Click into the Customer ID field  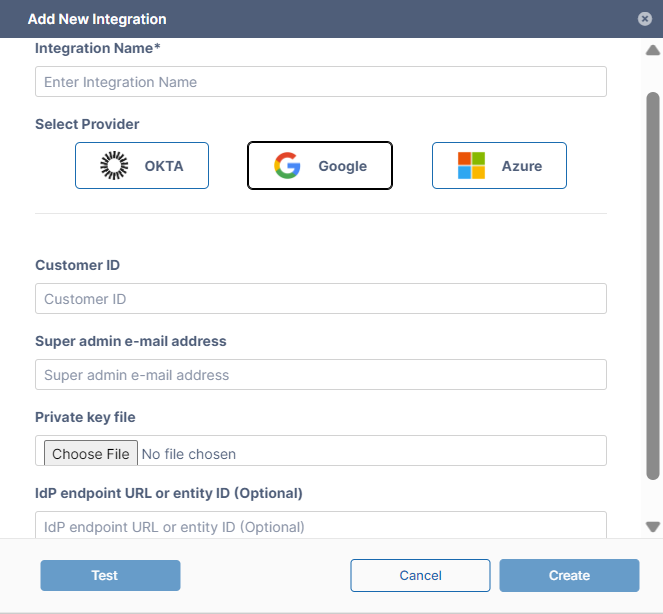pos(320,299)
